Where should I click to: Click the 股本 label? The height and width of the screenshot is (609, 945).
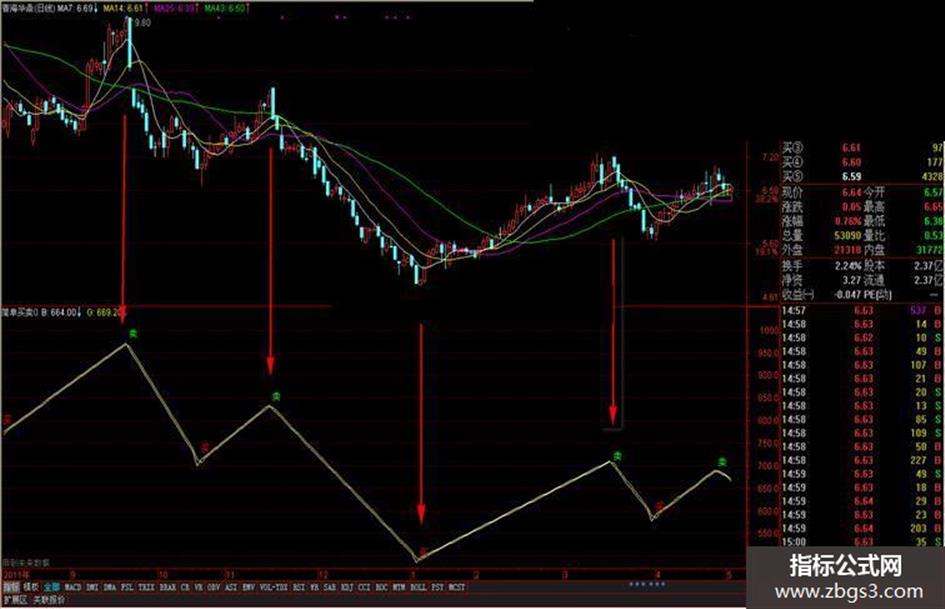coord(875,265)
